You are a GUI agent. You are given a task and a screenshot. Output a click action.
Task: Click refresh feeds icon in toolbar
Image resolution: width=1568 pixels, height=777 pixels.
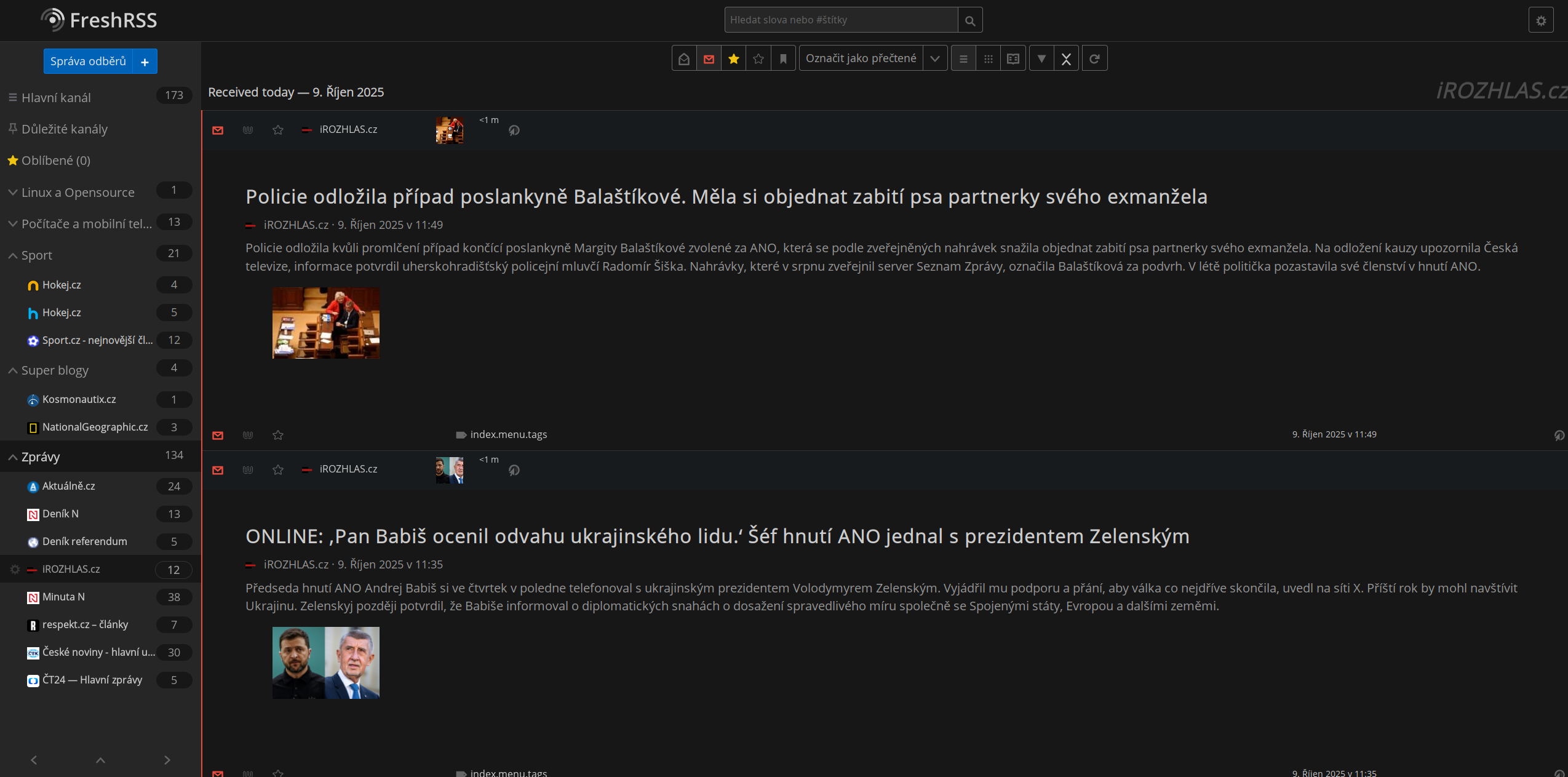click(x=1094, y=58)
